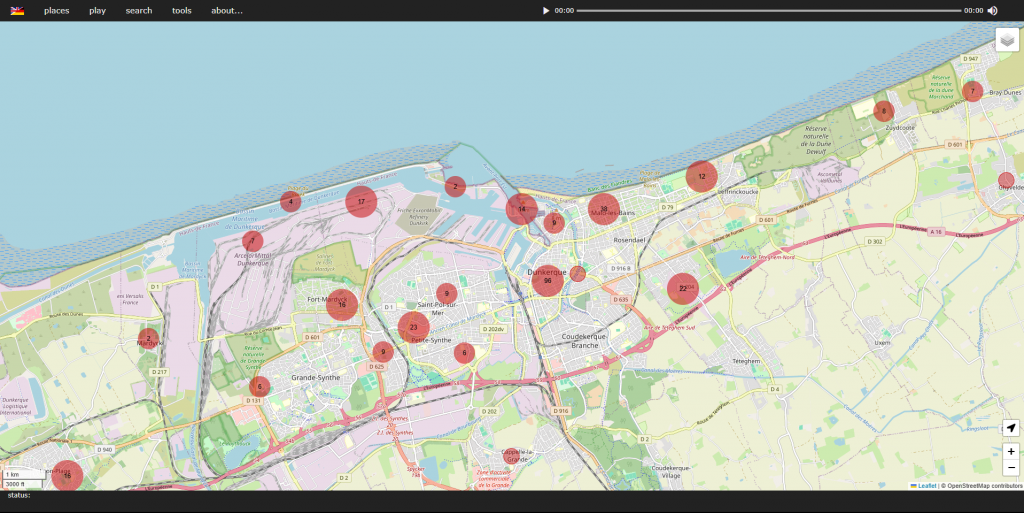The image size is (1024, 513).
Task: Click the cluster marker labeled 96
Action: pyautogui.click(x=547, y=281)
